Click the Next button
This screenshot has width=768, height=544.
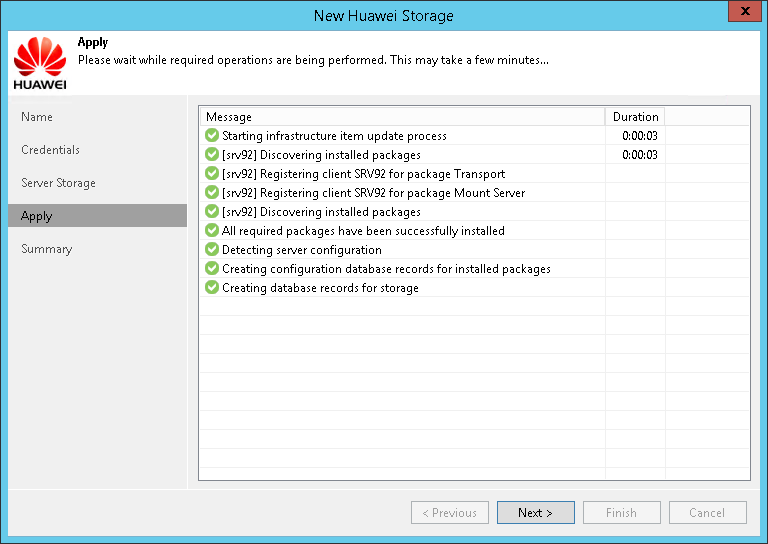click(x=535, y=512)
